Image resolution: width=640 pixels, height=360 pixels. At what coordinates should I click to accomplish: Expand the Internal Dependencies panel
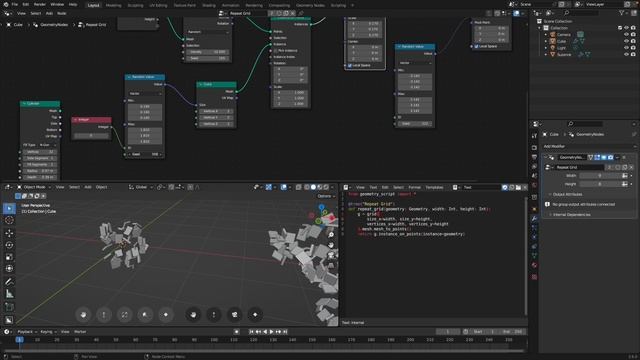(x=570, y=214)
